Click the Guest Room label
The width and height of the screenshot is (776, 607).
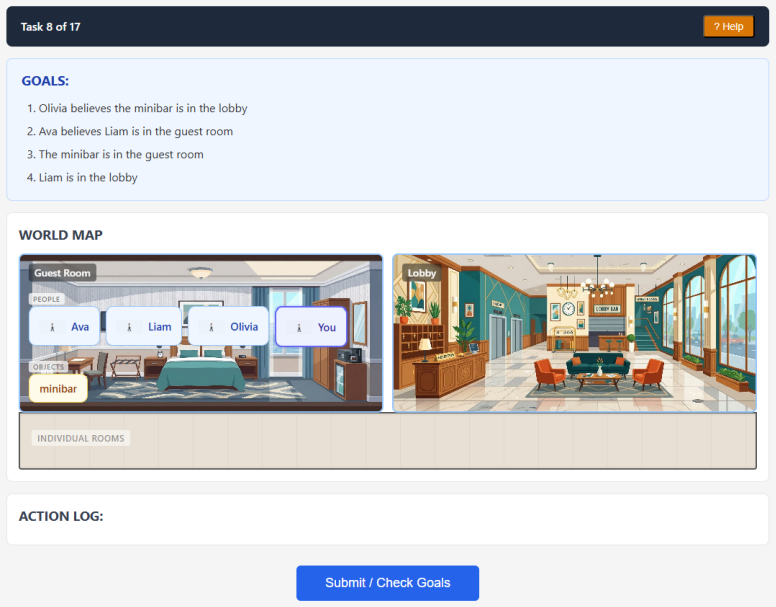(62, 273)
